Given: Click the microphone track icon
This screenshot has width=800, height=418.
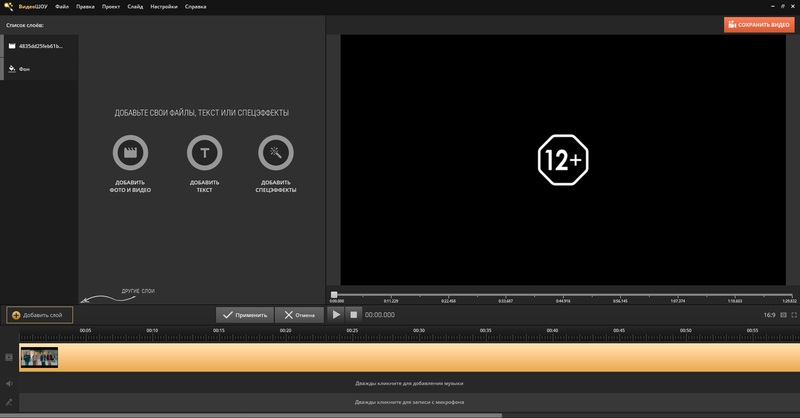Looking at the screenshot, I should pyautogui.click(x=9, y=402).
